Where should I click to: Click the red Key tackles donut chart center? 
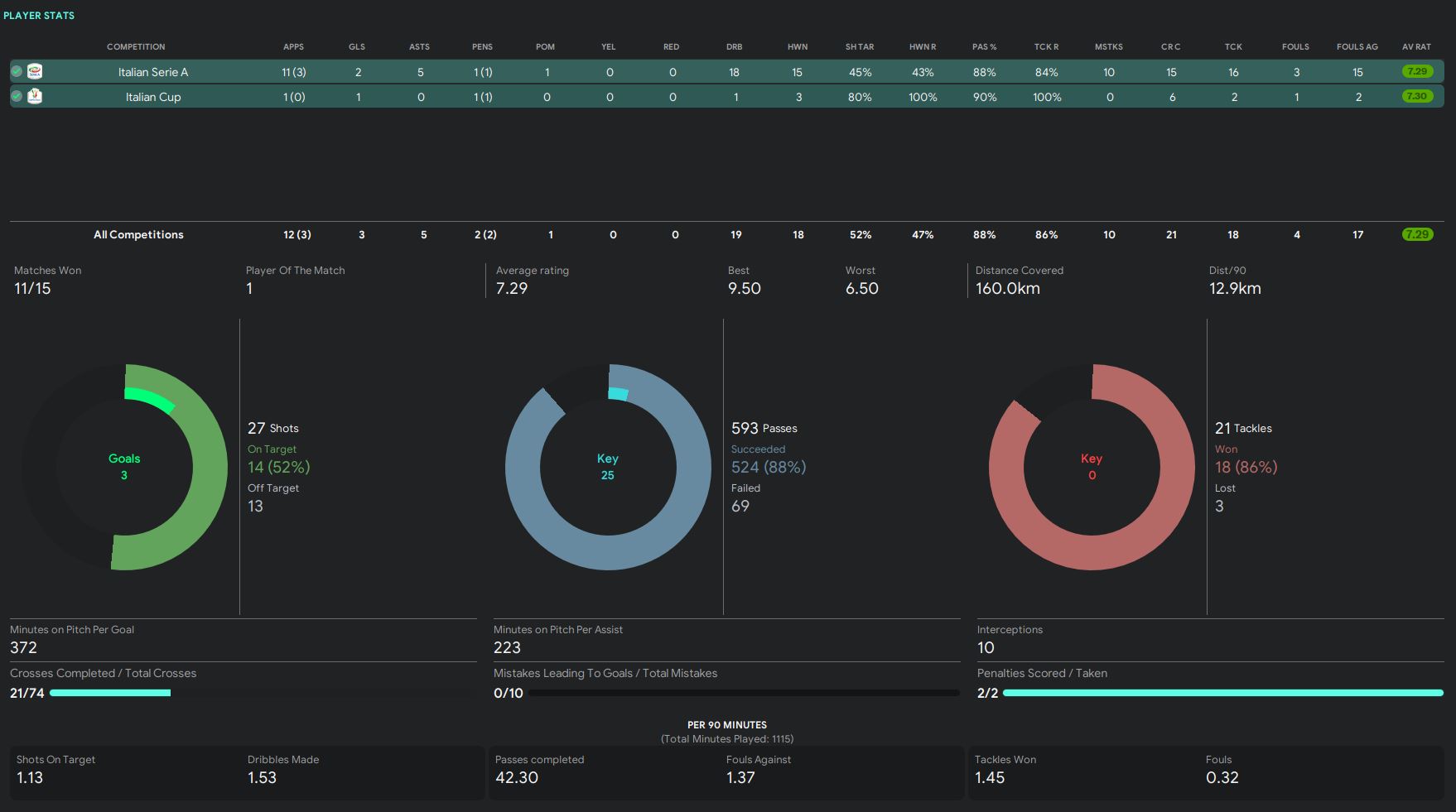(x=1092, y=467)
